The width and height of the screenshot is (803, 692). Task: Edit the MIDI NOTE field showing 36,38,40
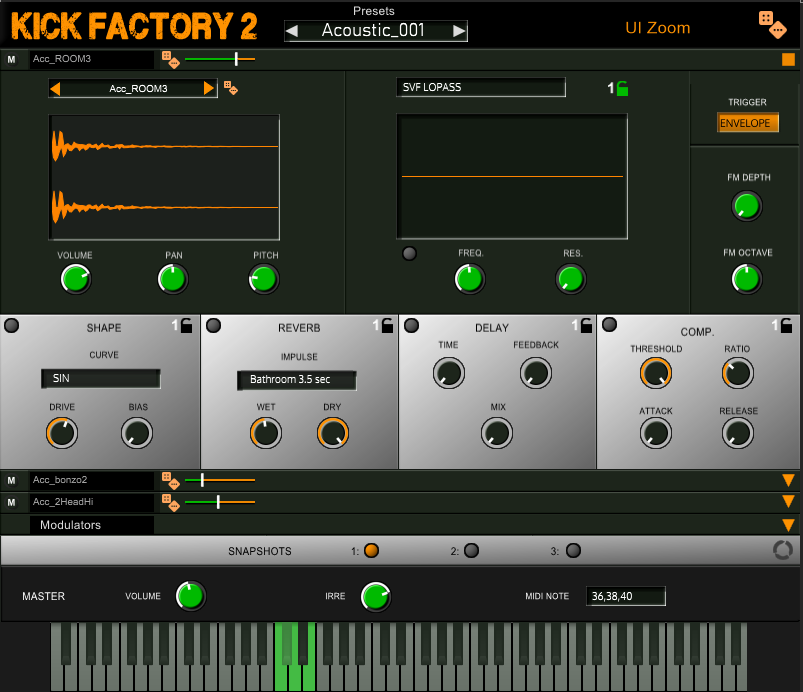[x=624, y=596]
